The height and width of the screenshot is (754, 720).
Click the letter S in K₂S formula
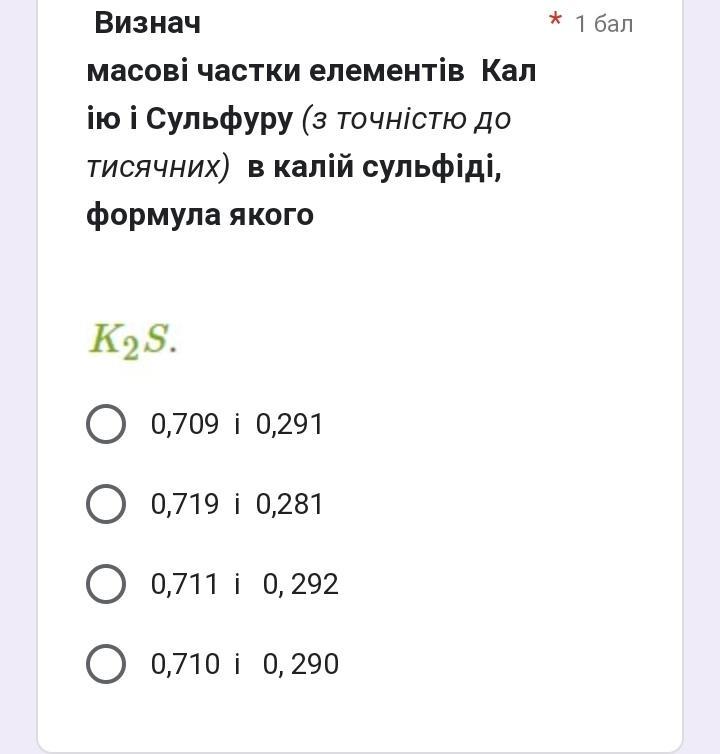[155, 339]
